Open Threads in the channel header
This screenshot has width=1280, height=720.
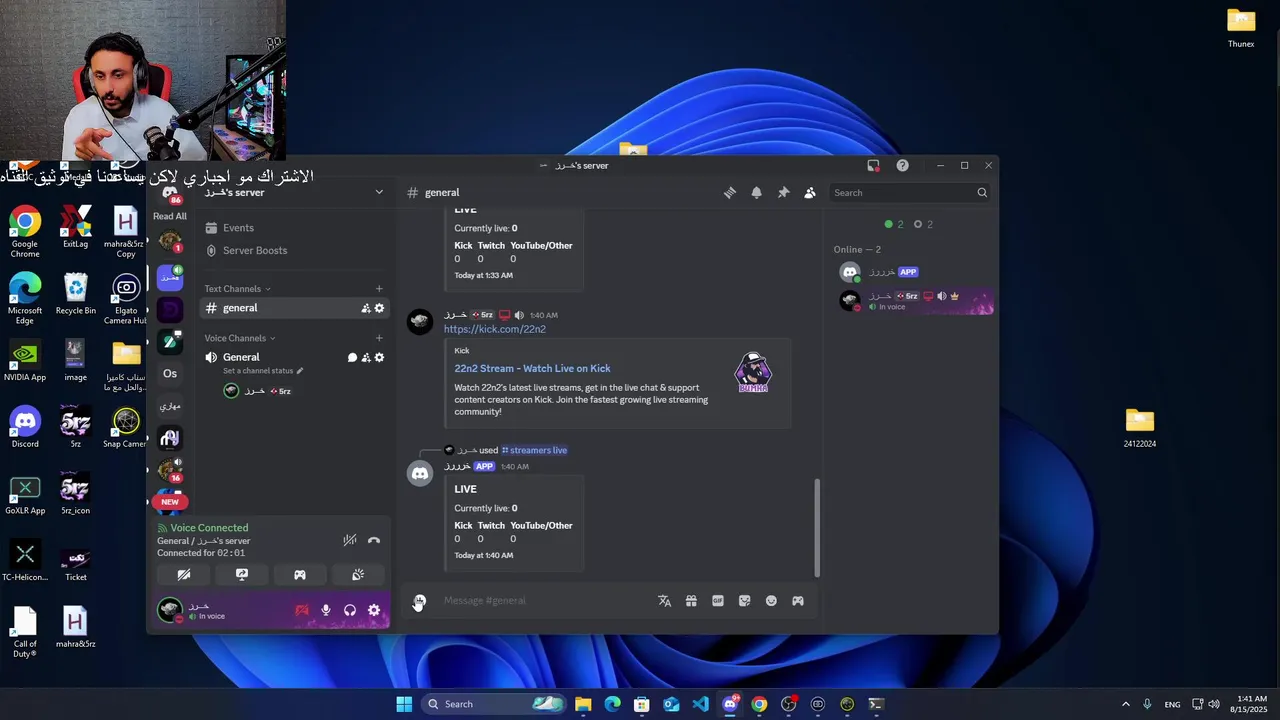coord(730,193)
